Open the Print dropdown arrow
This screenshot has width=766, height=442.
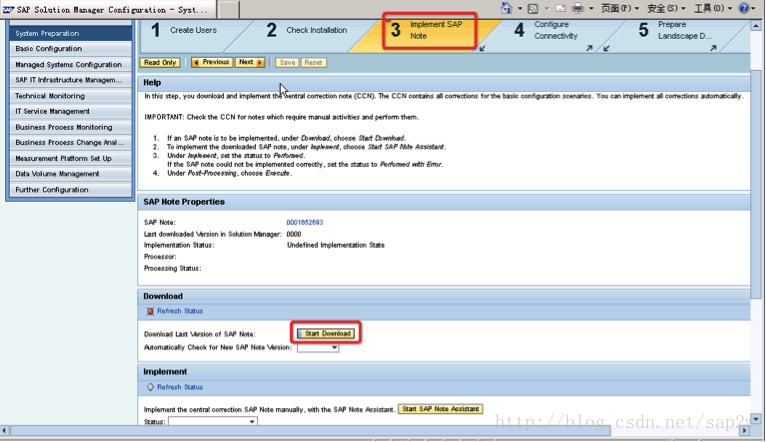pos(591,8)
